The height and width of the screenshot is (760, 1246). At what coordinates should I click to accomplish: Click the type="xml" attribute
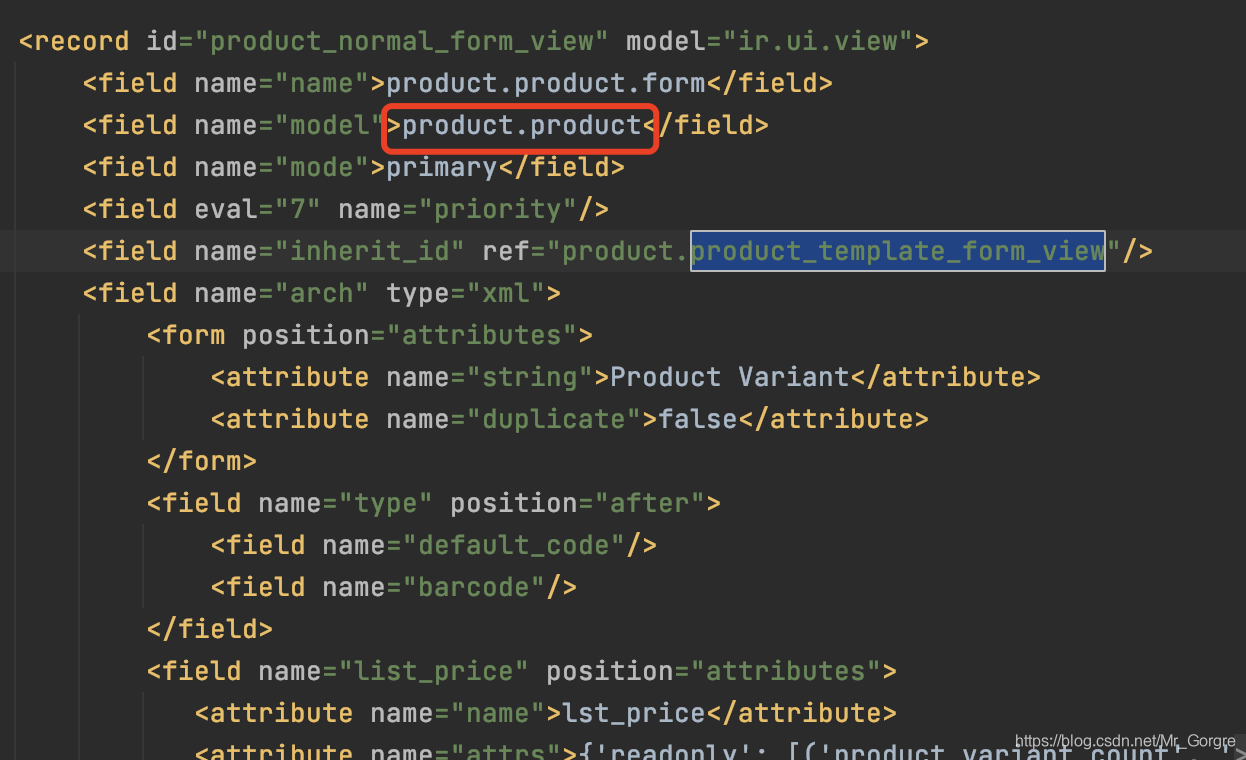(466, 294)
